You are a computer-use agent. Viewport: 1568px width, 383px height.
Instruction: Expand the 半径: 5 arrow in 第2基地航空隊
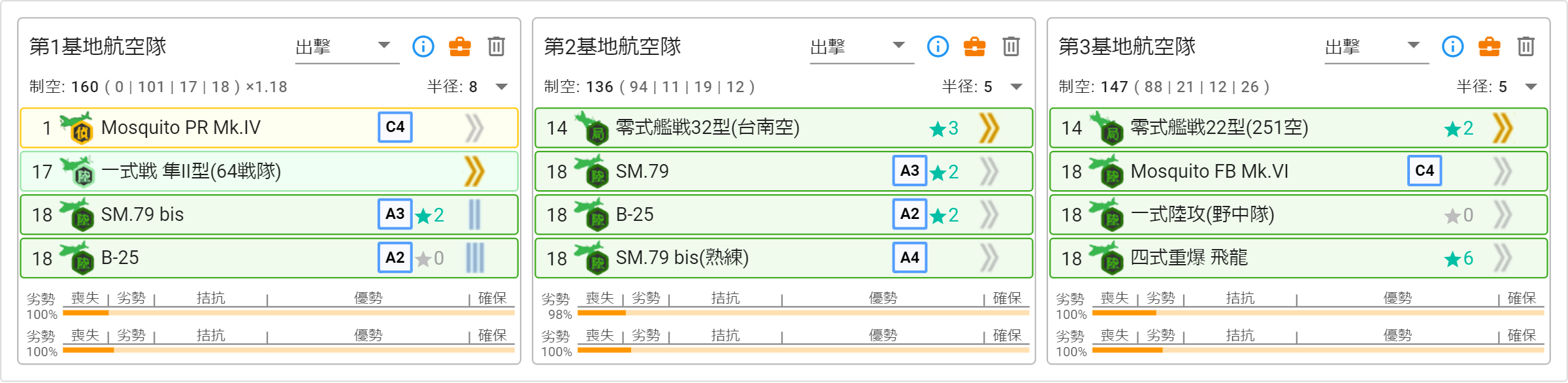coord(1016,86)
